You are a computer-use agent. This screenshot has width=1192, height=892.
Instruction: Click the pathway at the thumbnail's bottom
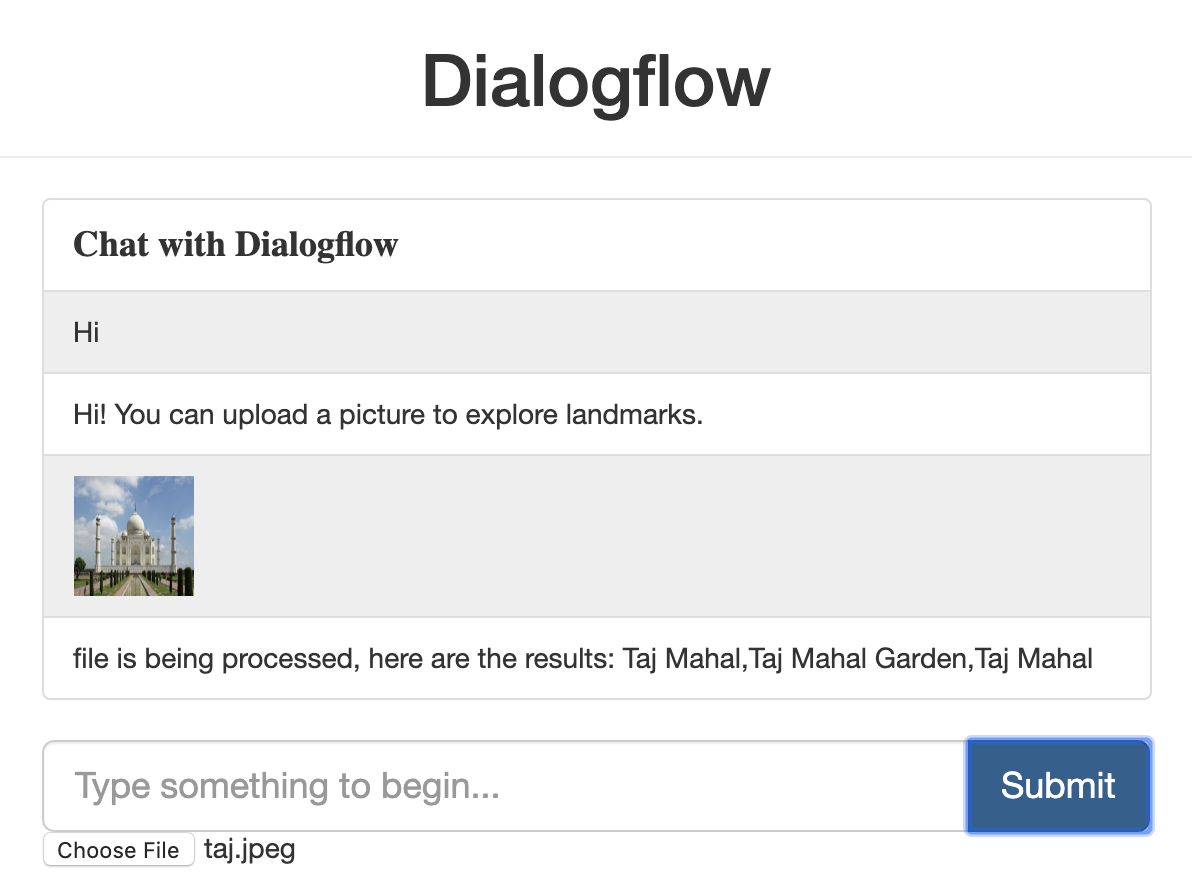(133, 587)
